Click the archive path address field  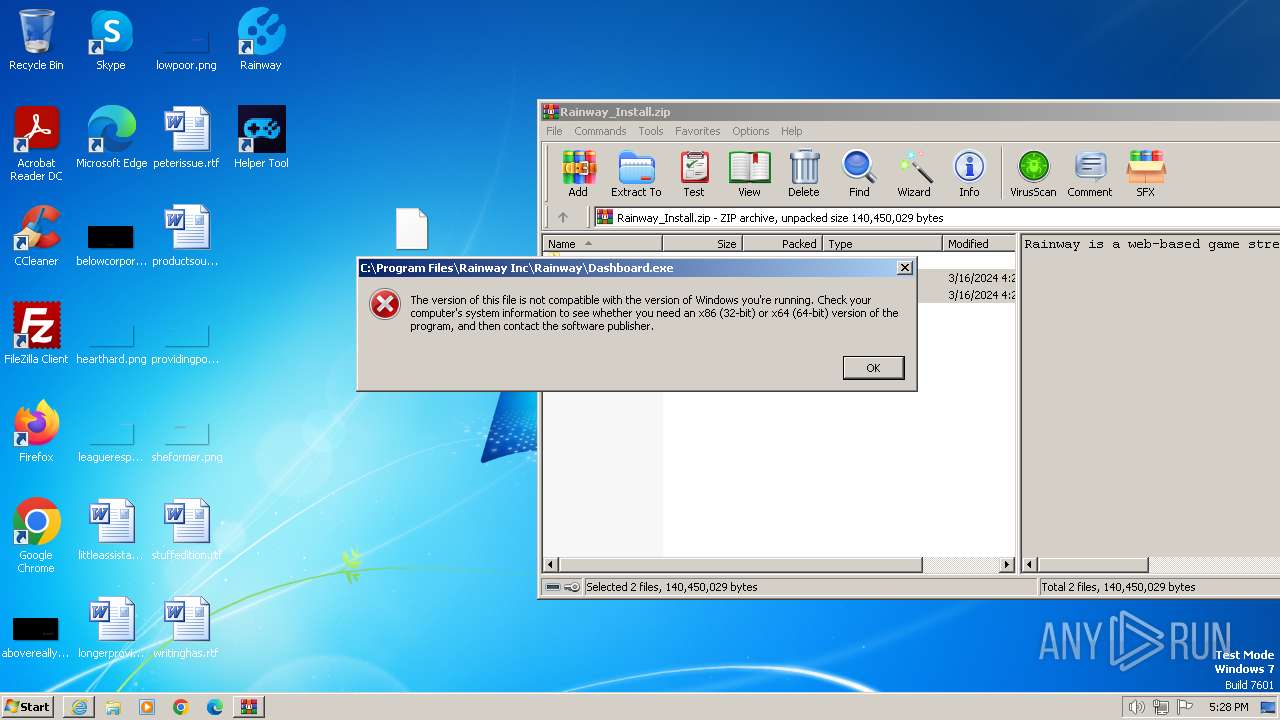click(937, 217)
